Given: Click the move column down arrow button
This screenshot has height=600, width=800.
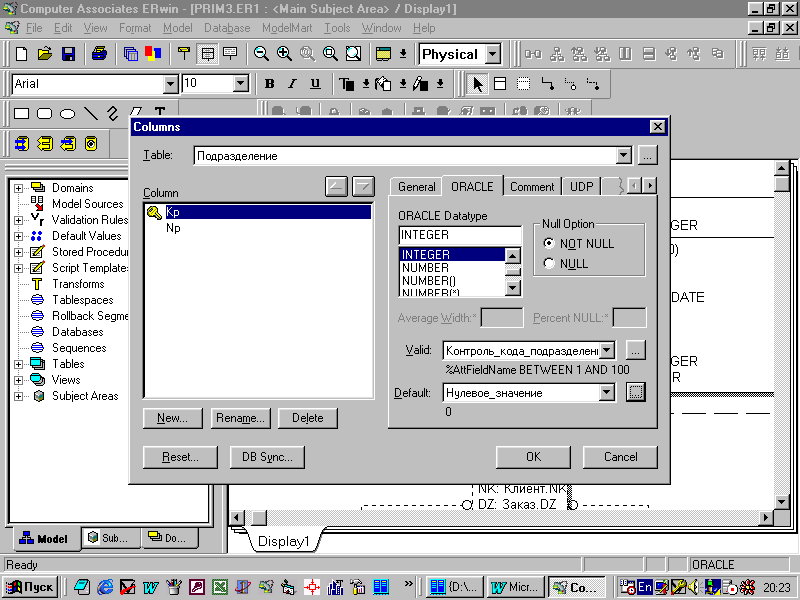Looking at the screenshot, I should click(x=363, y=186).
